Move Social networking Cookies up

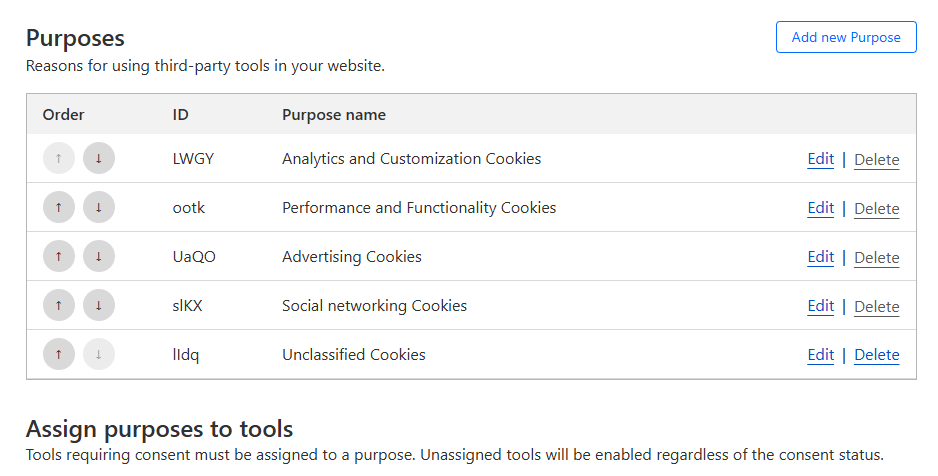coord(59,306)
